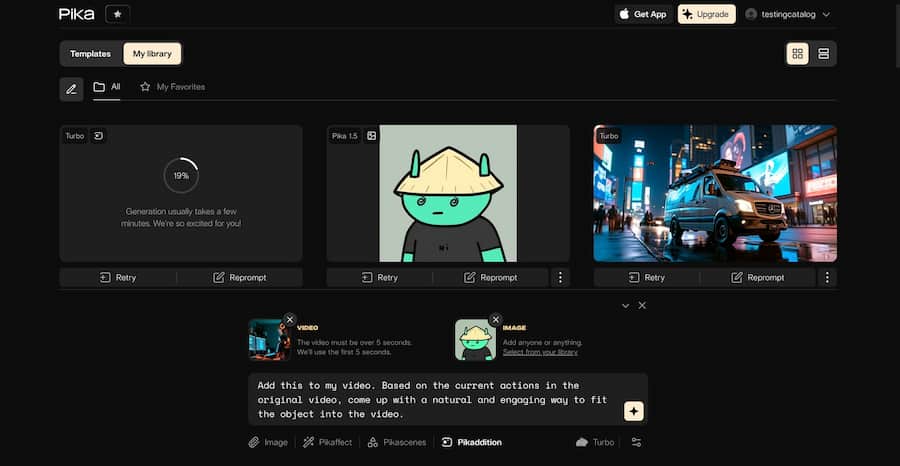Viewport: 900px width, 466px height.
Task: Select the Pikaffect mode
Action: [x=328, y=442]
